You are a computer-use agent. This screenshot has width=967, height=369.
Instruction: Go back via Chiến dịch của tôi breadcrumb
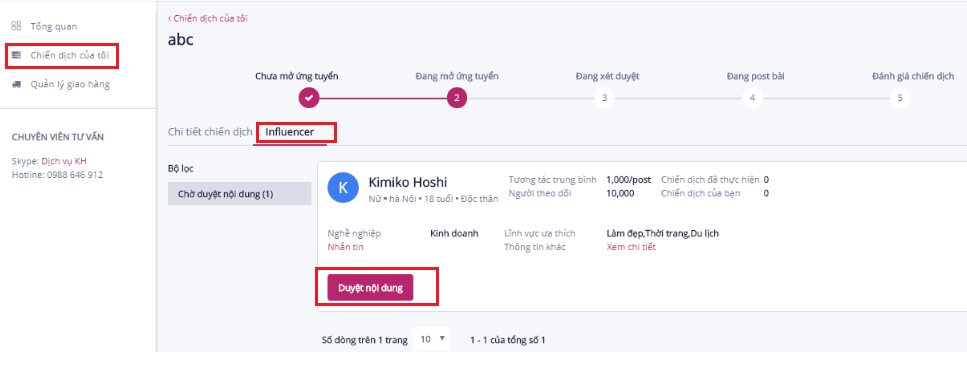tap(208, 18)
